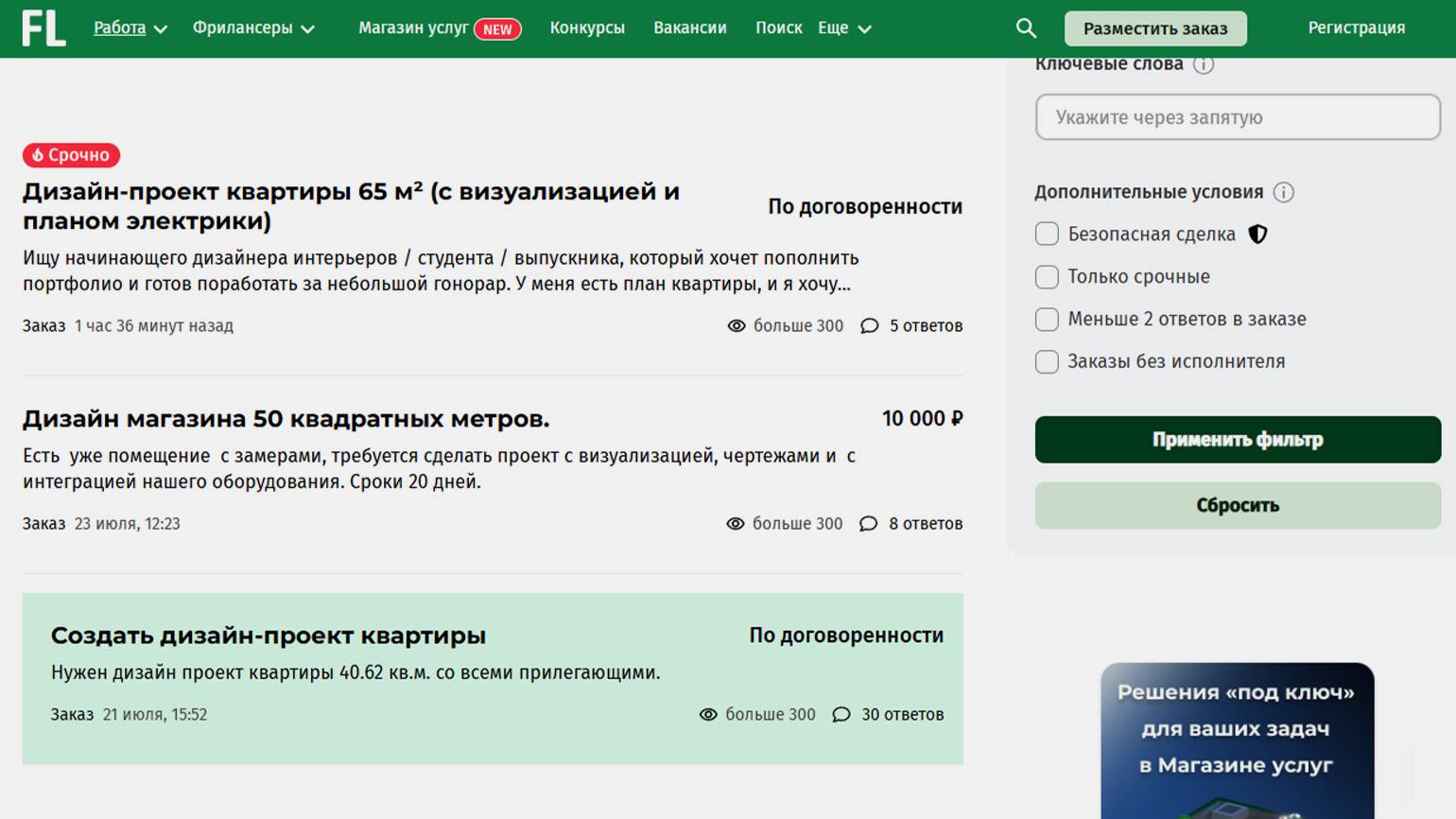
Task: Expand the Еще menu
Action: click(x=844, y=28)
